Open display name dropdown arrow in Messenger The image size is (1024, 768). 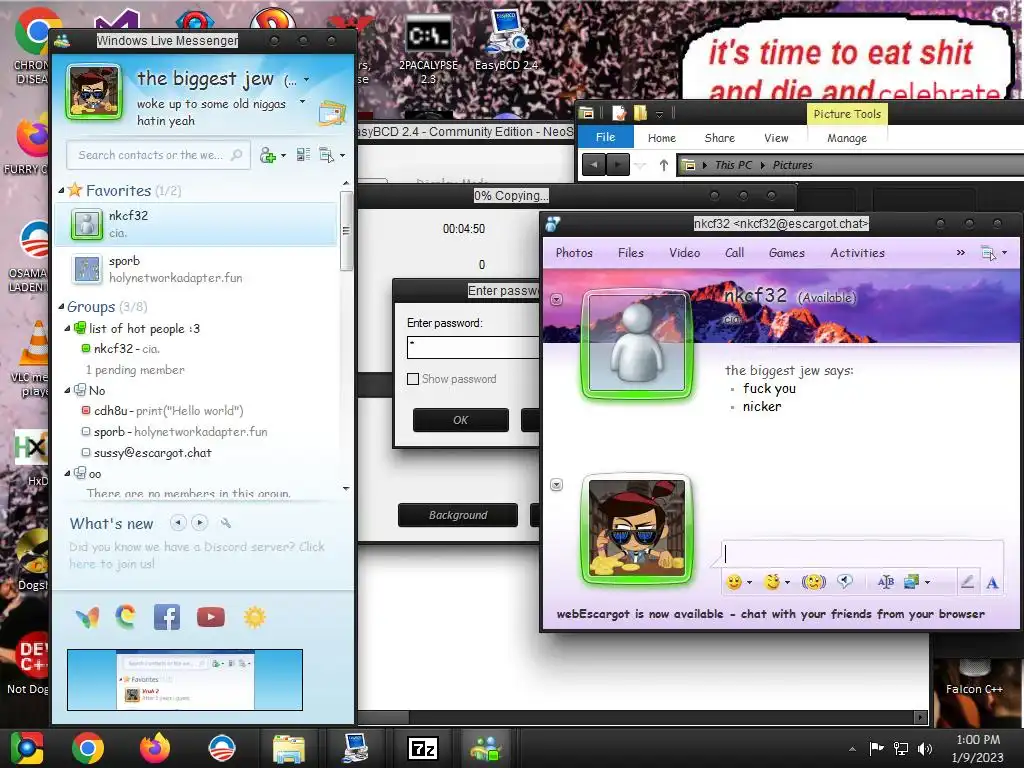coord(306,80)
